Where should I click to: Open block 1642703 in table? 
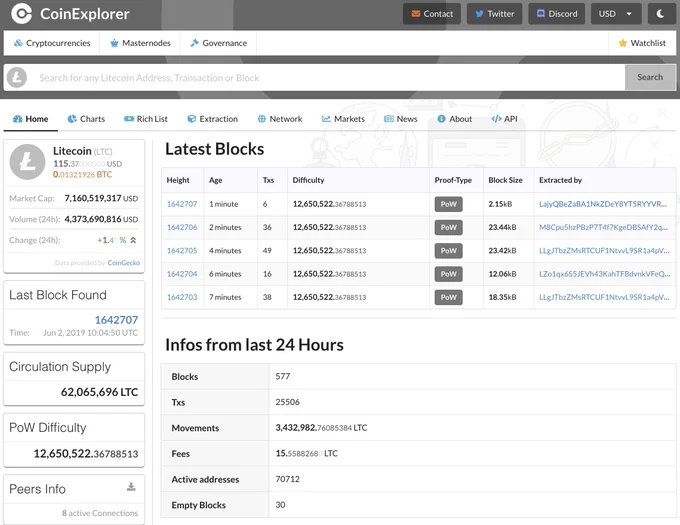(182, 297)
